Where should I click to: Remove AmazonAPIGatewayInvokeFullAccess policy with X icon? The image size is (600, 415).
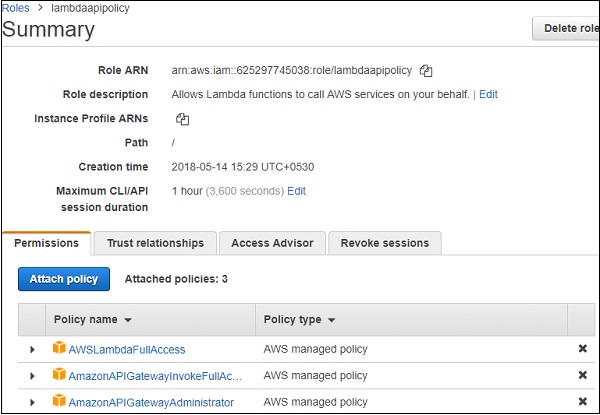pyautogui.click(x=582, y=375)
